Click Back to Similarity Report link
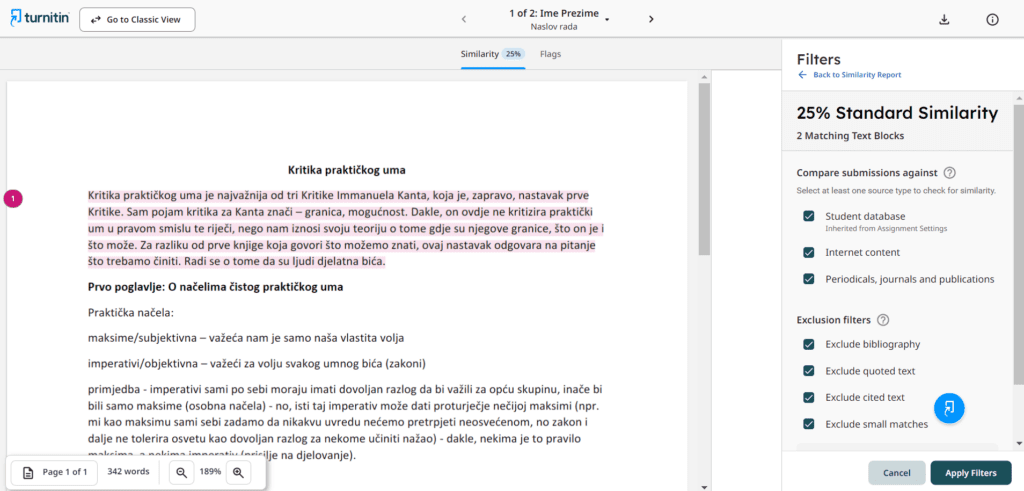 (850, 75)
